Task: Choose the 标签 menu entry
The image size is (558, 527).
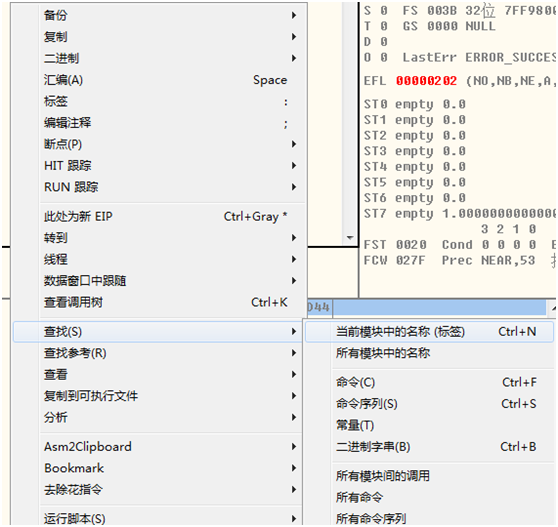Action: click(158, 101)
